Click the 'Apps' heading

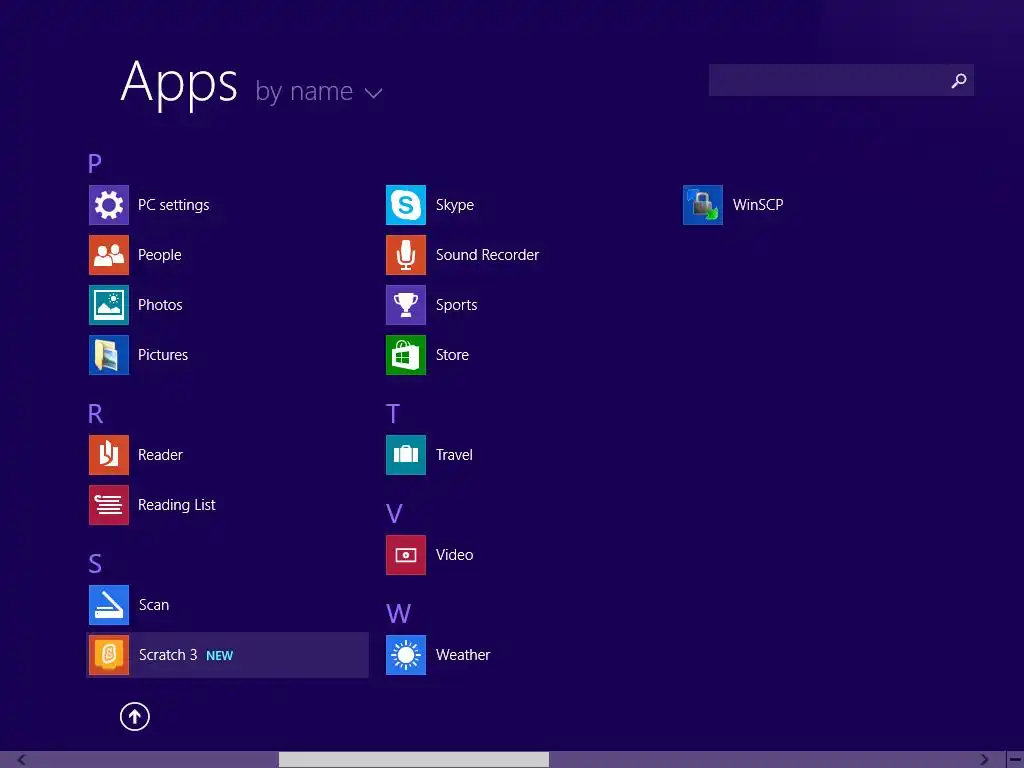(x=179, y=84)
